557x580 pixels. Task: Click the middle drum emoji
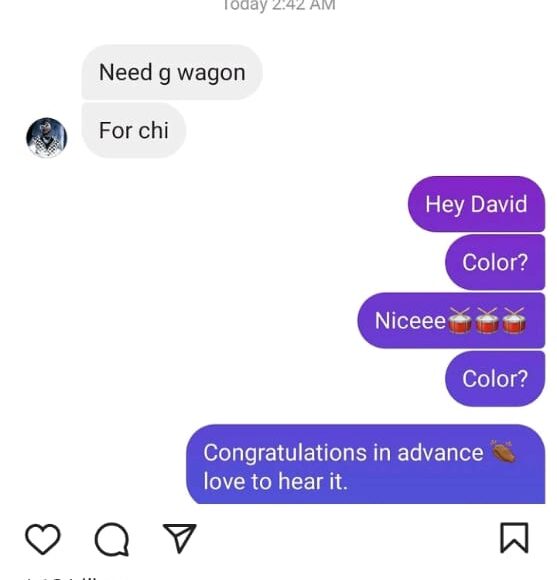(487, 320)
